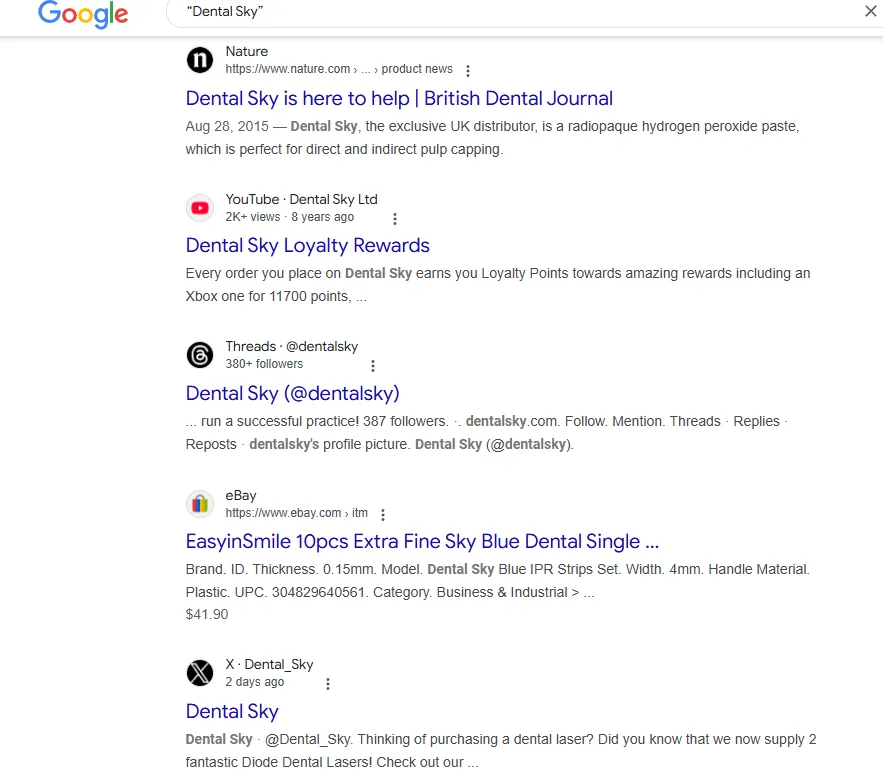Click the Nature source name text
883x780 pixels.
pyautogui.click(x=247, y=51)
